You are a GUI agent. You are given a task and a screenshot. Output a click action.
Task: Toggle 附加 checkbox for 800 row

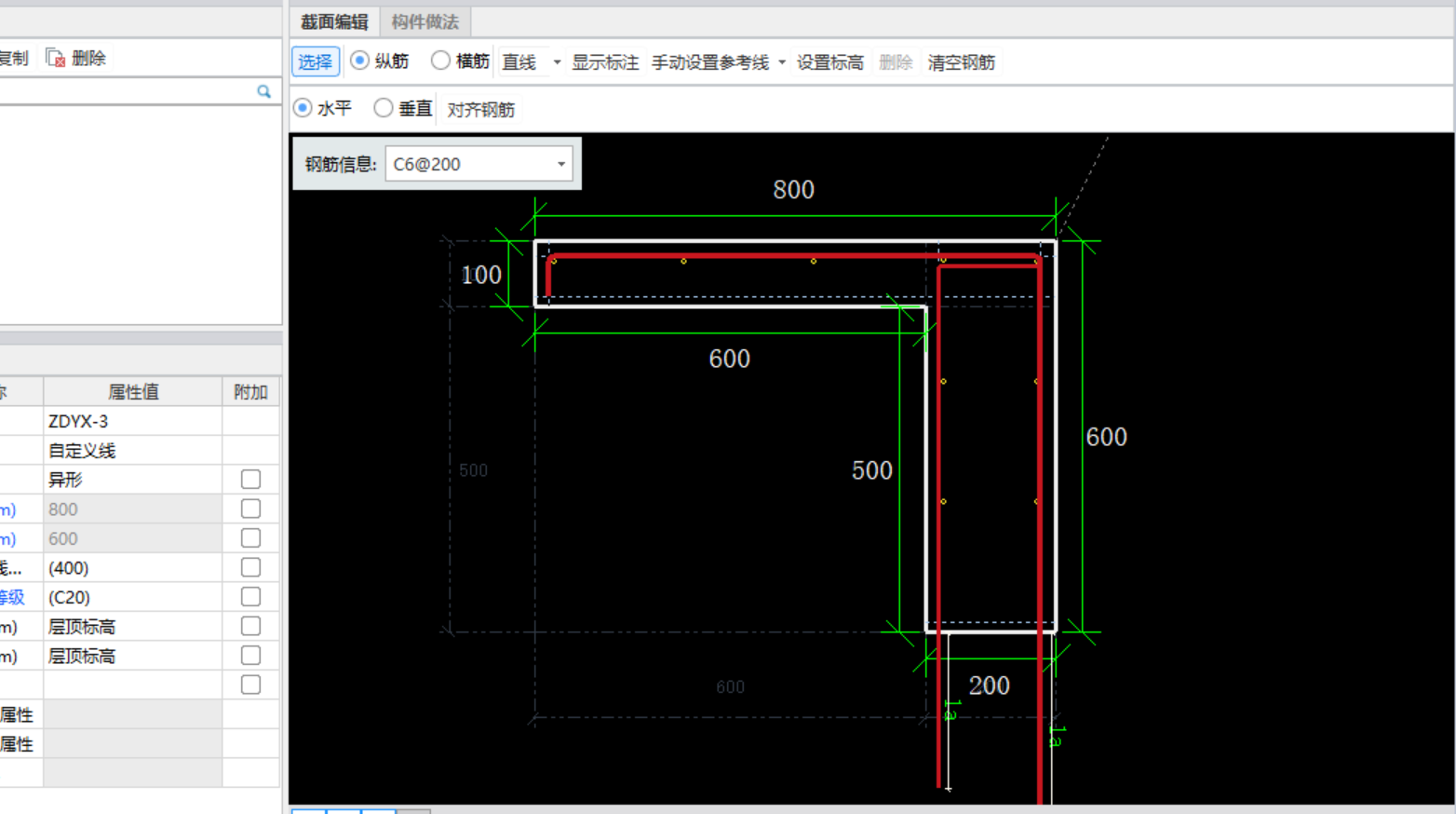point(250,509)
